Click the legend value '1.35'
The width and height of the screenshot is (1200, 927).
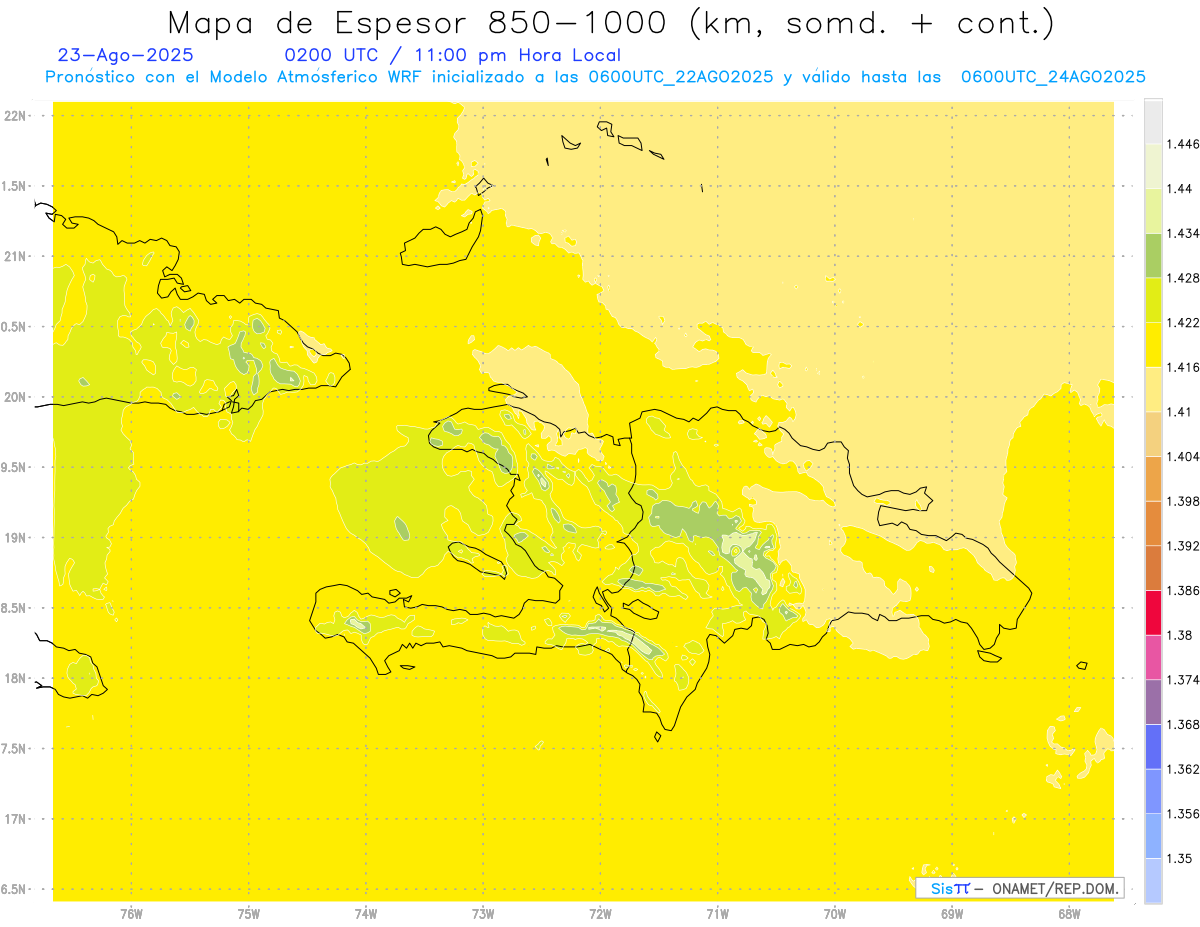click(1180, 858)
